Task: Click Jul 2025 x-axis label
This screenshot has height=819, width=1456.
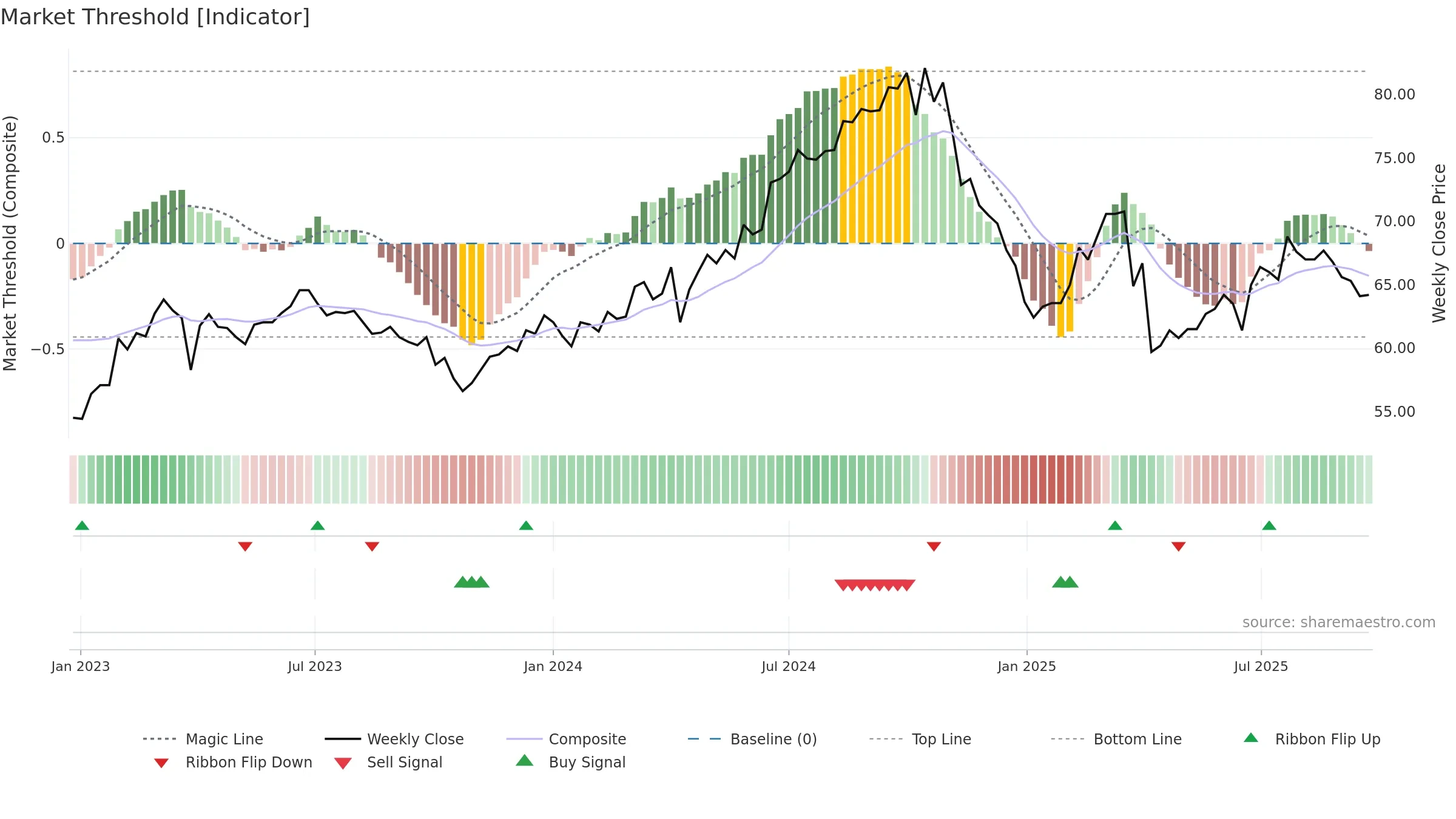Action: click(1261, 666)
